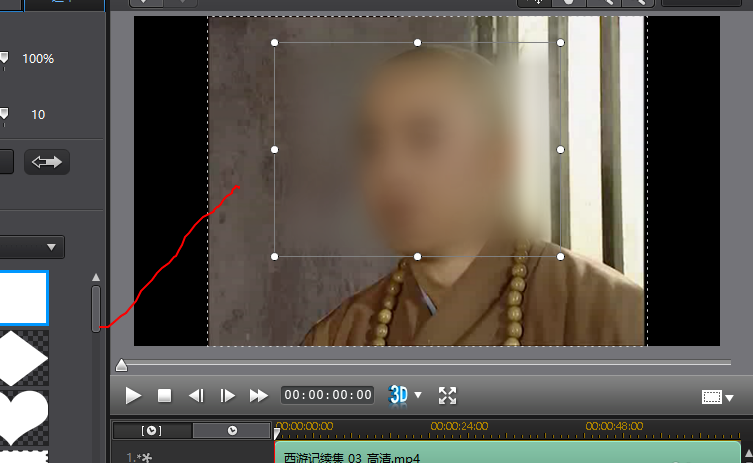Select the heart mask shape
The width and height of the screenshot is (753, 463).
tap(24, 418)
